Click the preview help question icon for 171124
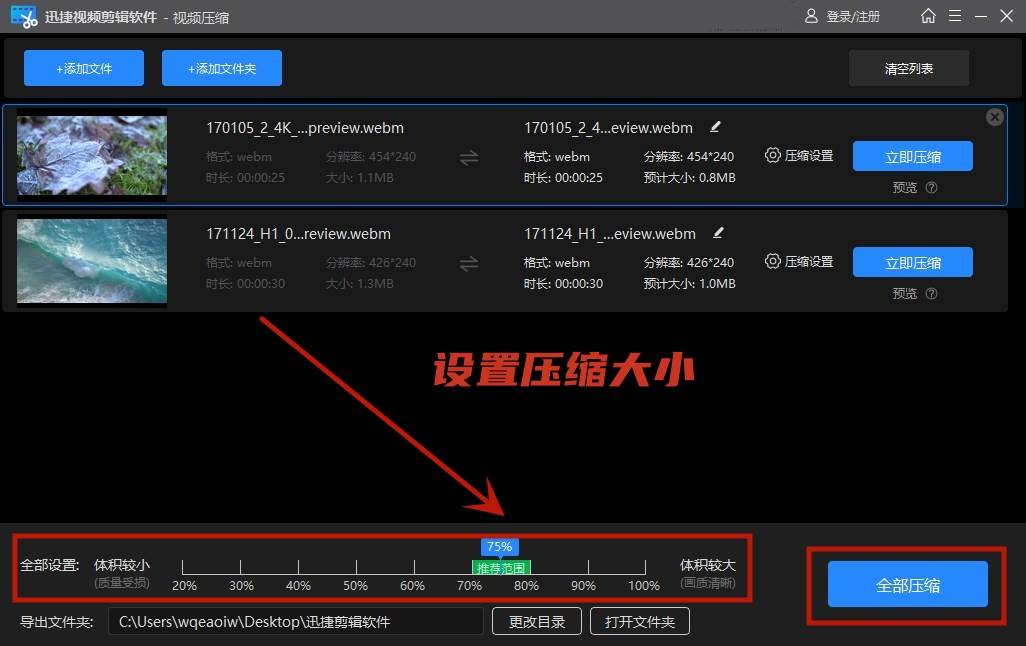1026x646 pixels. click(x=932, y=294)
